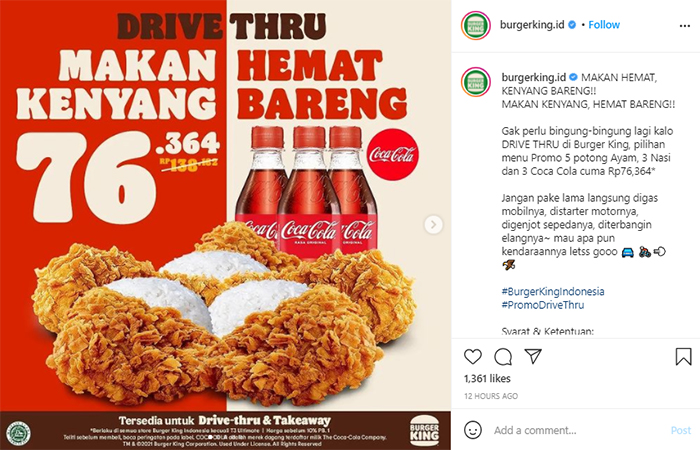The height and width of the screenshot is (450, 700).
Task: Click the Post comment button
Action: (681, 430)
